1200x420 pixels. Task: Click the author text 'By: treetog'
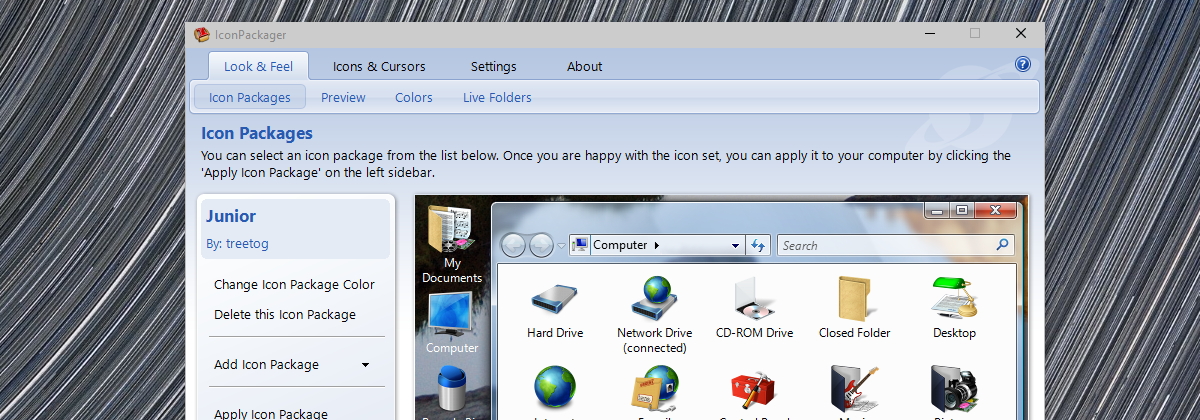(237, 243)
